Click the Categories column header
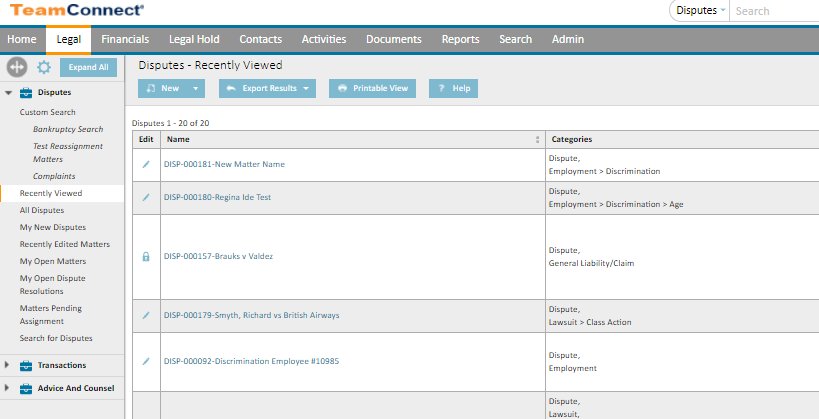The width and height of the screenshot is (819, 419). [571, 139]
